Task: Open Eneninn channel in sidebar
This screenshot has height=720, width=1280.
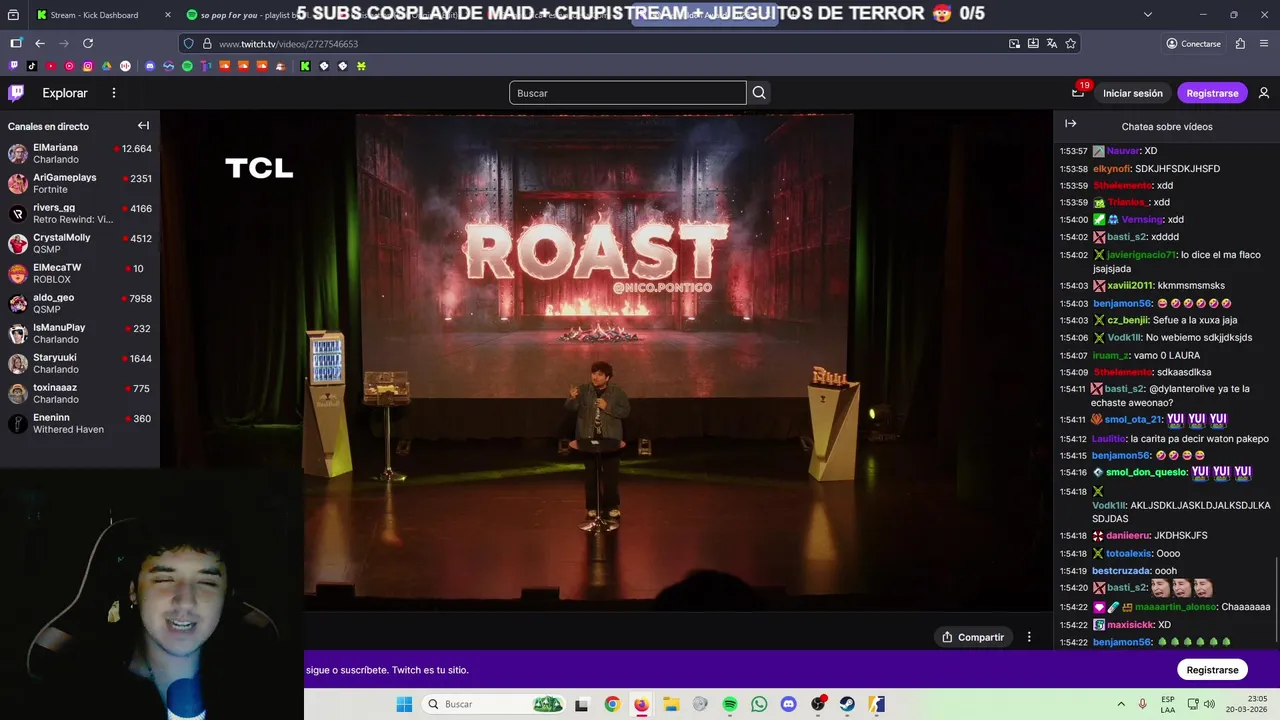Action: 80,423
